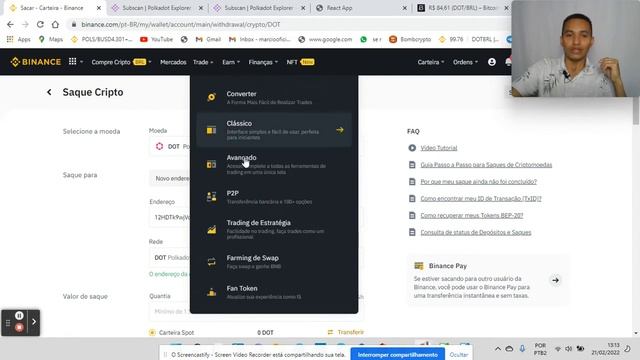Switch to the React App tab
This screenshot has width=640, height=360.
(x=340, y=8)
